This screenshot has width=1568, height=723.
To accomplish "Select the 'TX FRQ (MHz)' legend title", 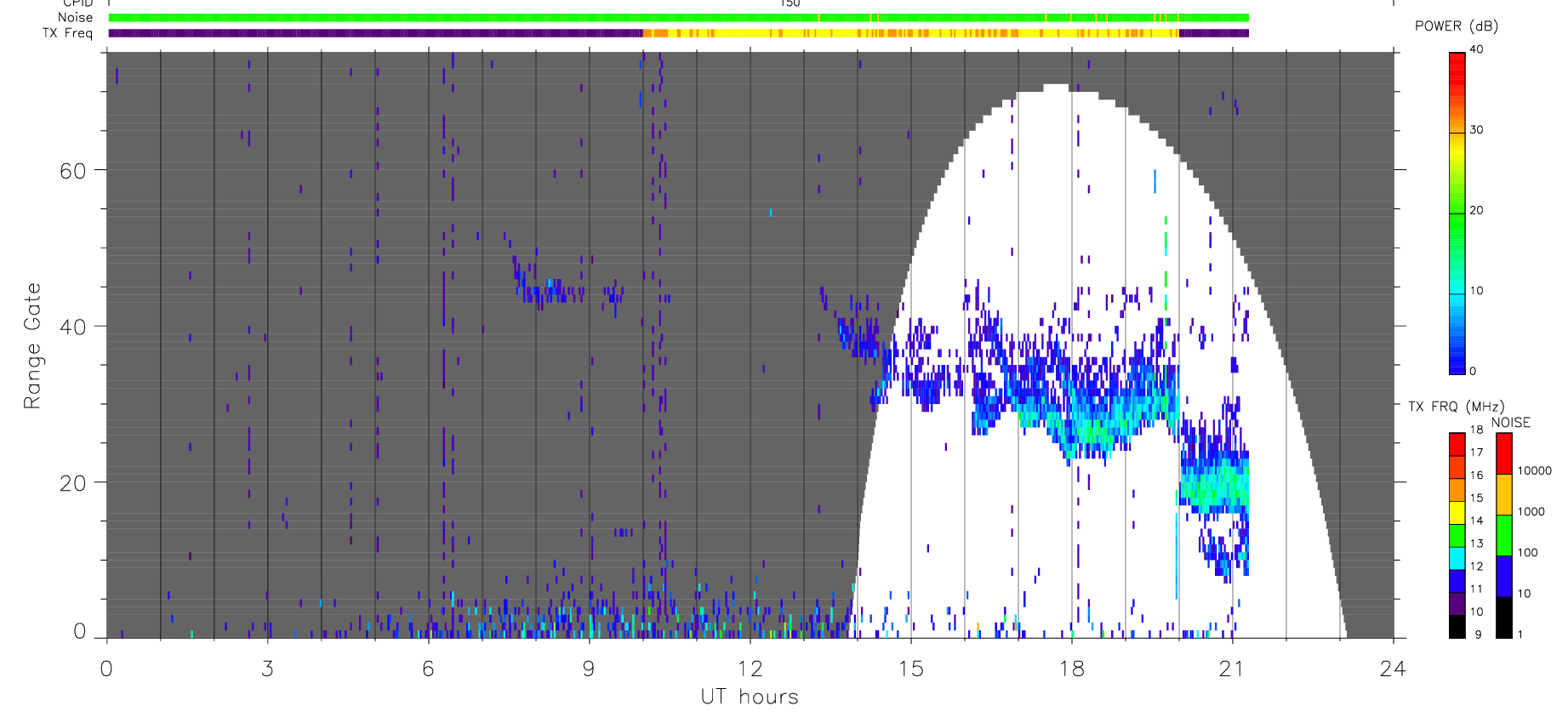I will point(1456,407).
